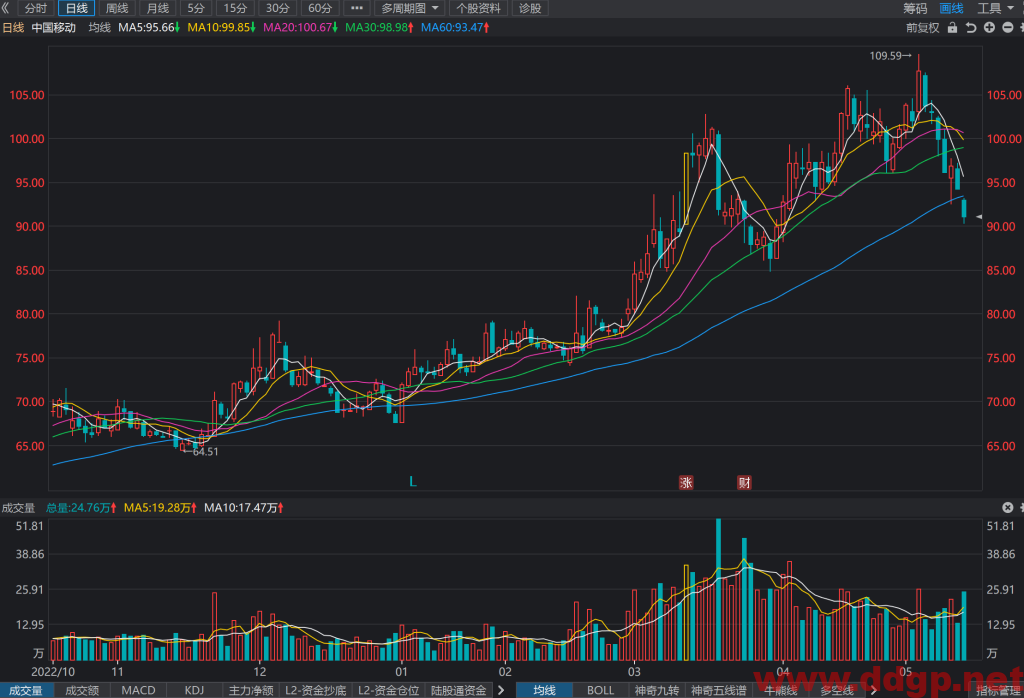Select the KDJ indicator tab

tap(194, 690)
